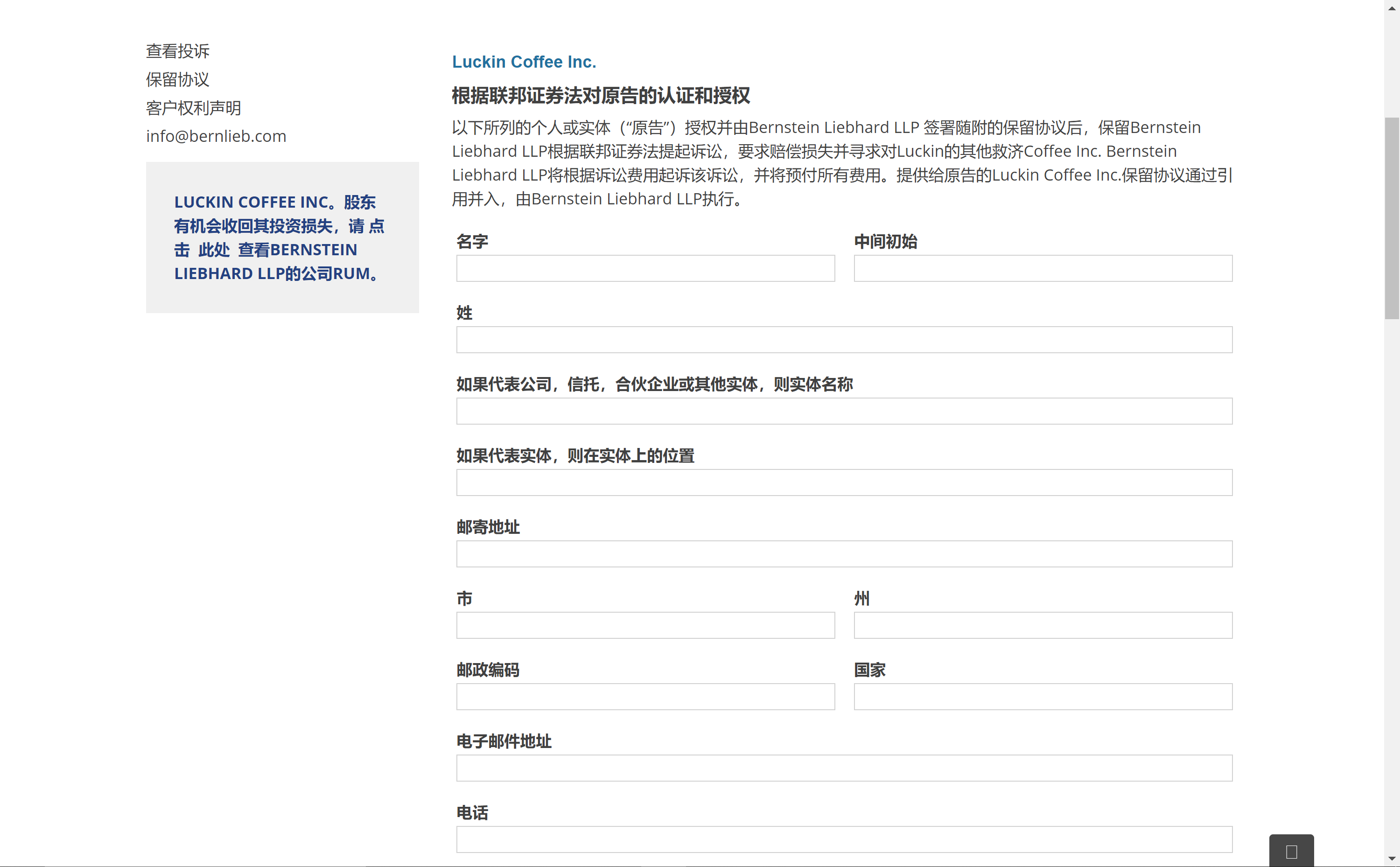Click the 电话 phone input field

pyautogui.click(x=845, y=839)
